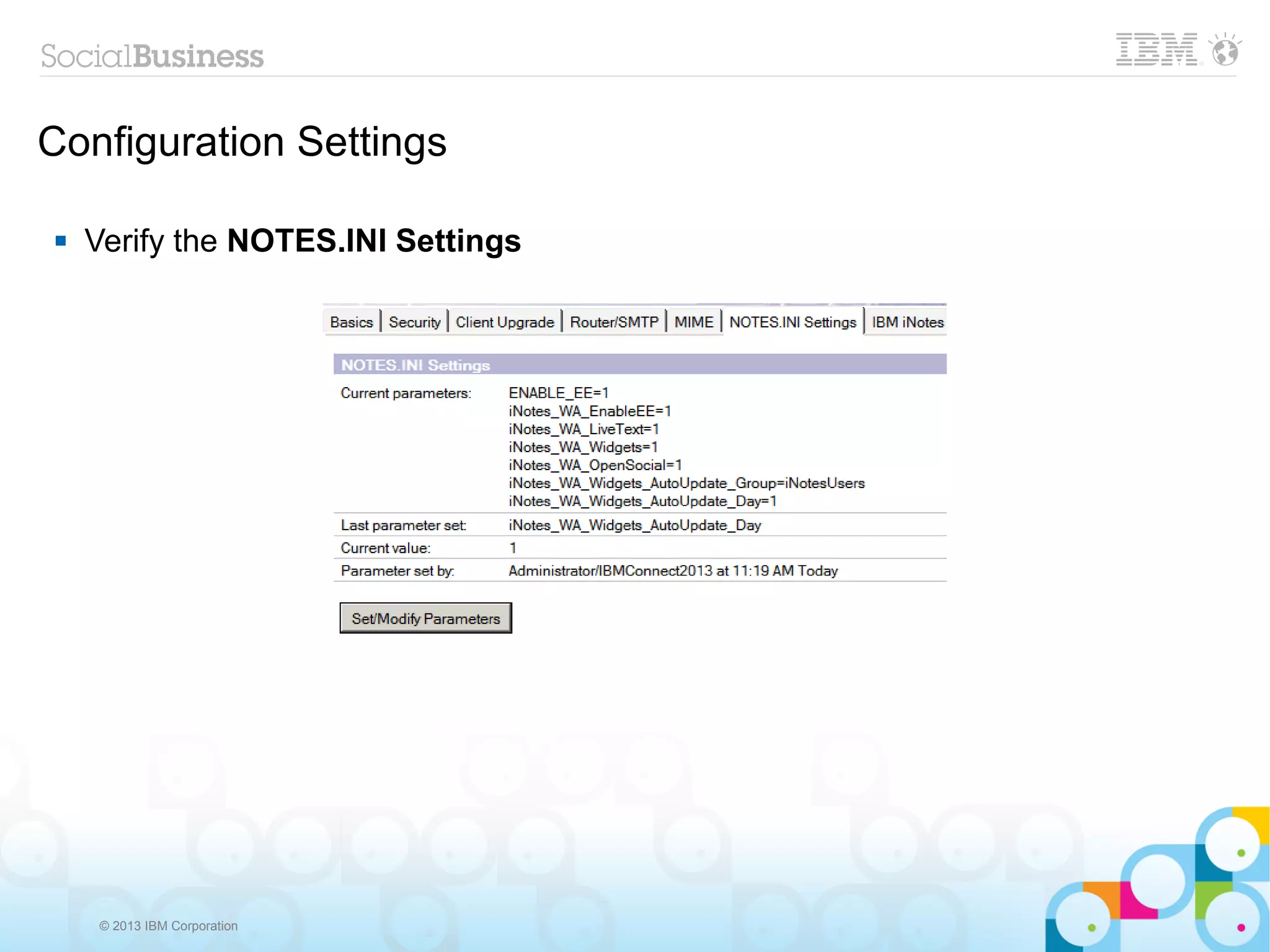Image resolution: width=1270 pixels, height=952 pixels.
Task: Open the Router/SMTP tab
Action: (614, 322)
